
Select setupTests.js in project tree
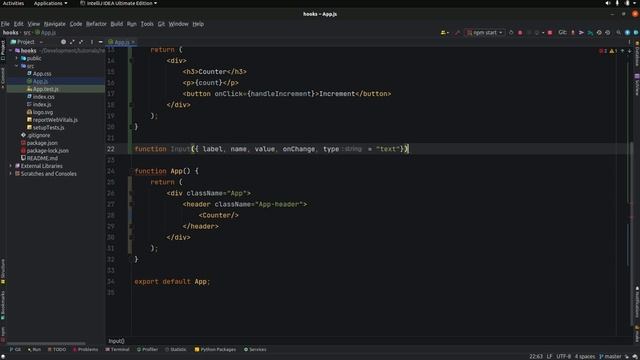pyautogui.click(x=48, y=128)
